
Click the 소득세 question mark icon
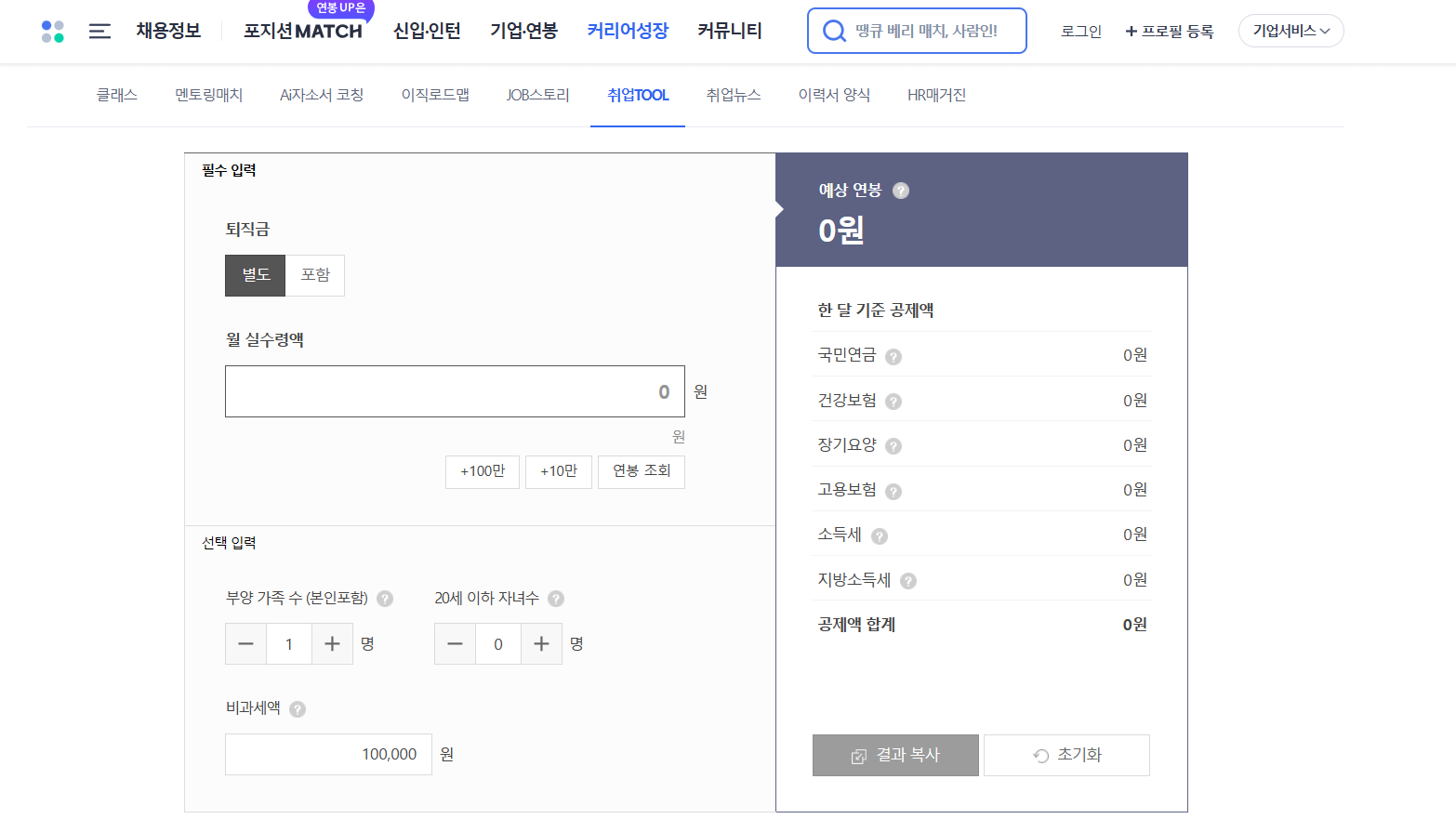[x=880, y=535]
